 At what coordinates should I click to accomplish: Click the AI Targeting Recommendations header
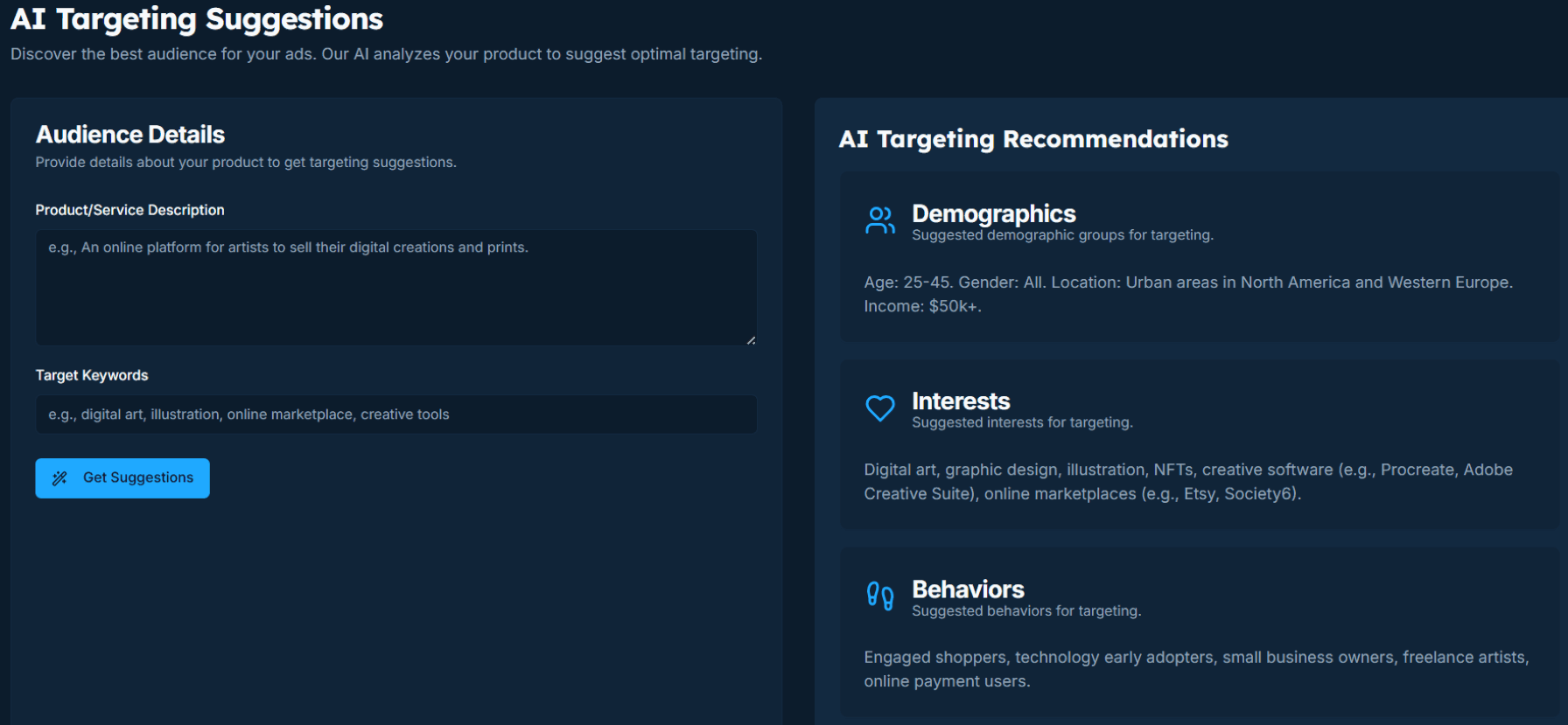[1034, 139]
